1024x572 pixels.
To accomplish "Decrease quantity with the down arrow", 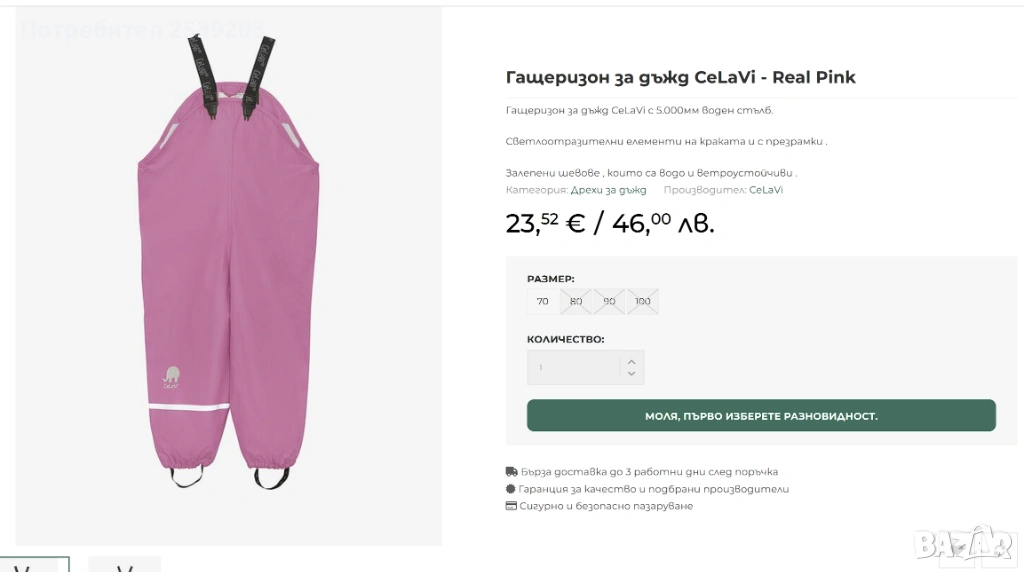I will tap(632, 373).
